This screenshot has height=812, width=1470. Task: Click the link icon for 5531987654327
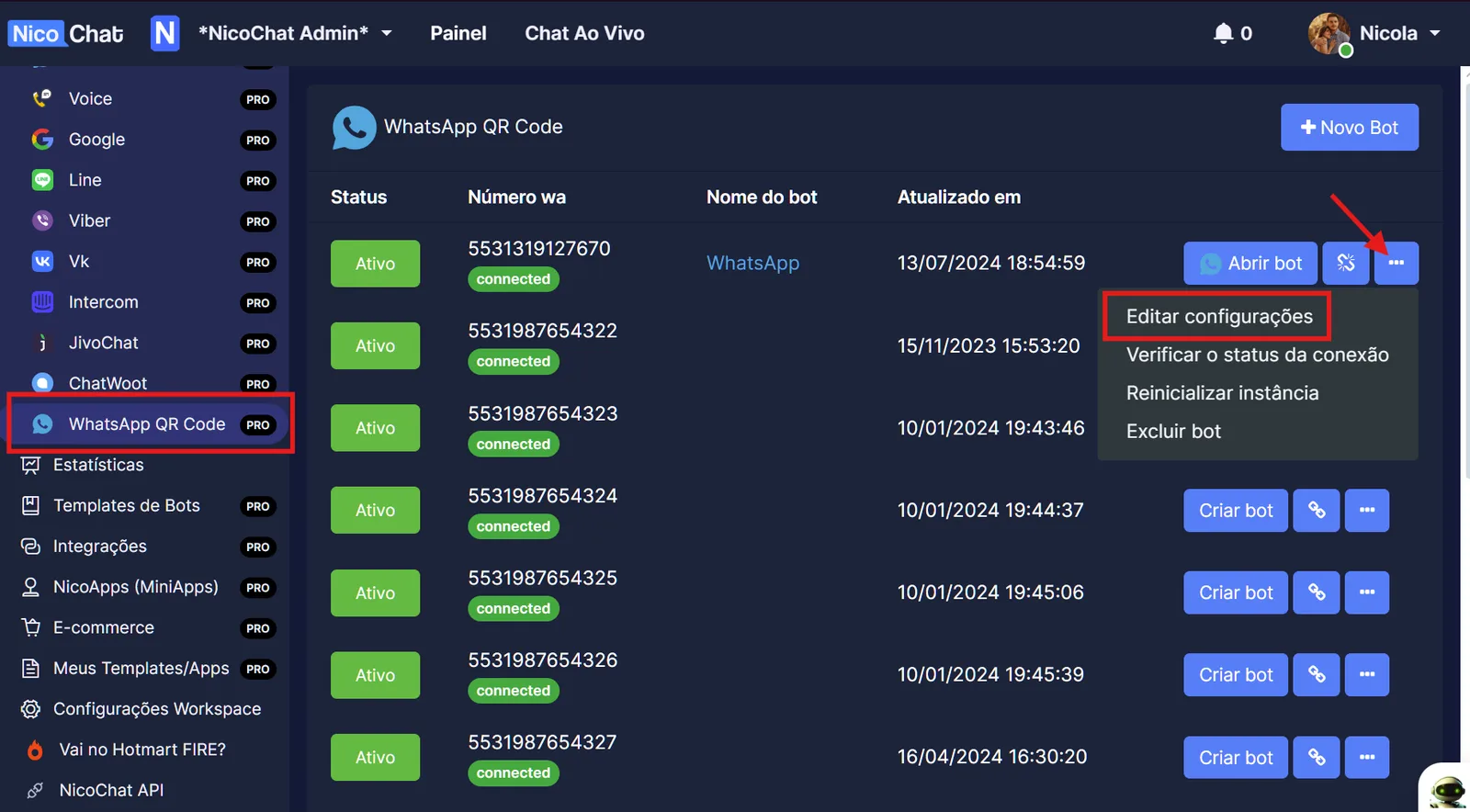[x=1317, y=757]
